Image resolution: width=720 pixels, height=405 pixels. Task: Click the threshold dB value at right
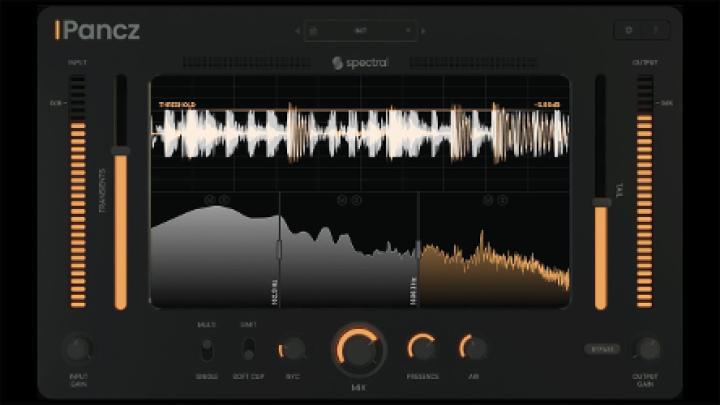[x=548, y=105]
